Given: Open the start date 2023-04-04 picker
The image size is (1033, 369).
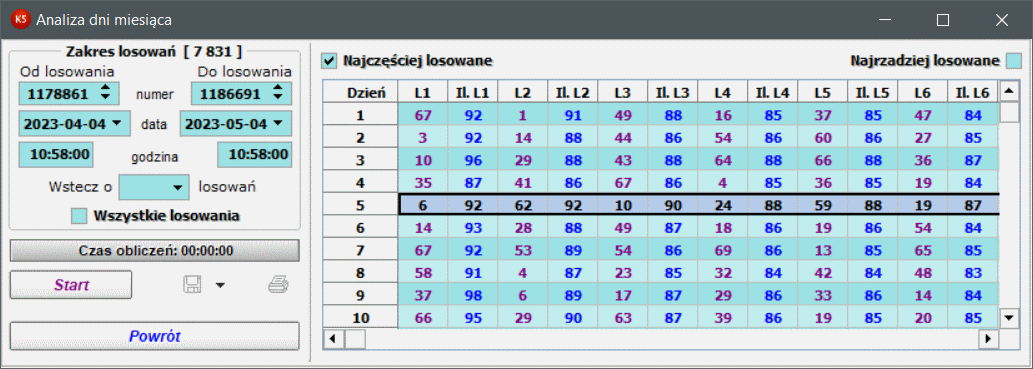Looking at the screenshot, I should point(117,123).
